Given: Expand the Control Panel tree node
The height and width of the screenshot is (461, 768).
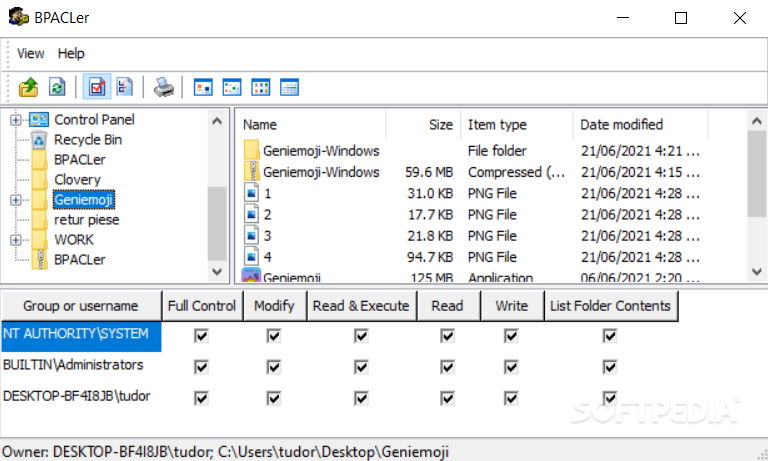Looking at the screenshot, I should click(16, 120).
